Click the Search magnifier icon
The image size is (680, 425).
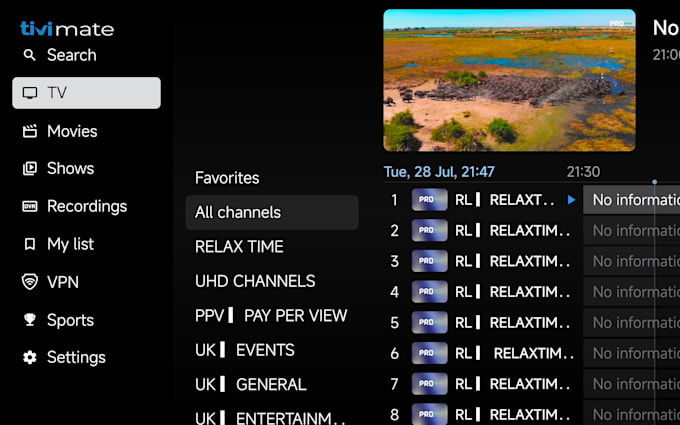coord(29,55)
